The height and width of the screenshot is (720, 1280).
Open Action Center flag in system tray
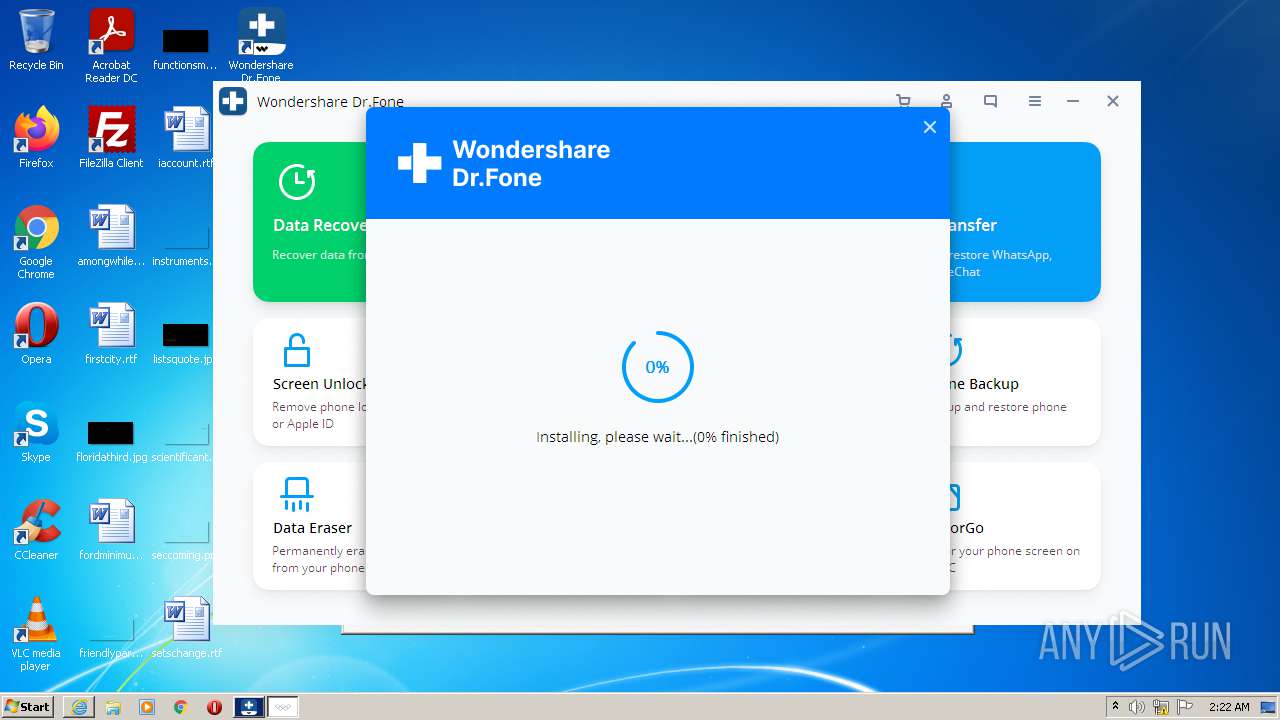coord(1185,707)
